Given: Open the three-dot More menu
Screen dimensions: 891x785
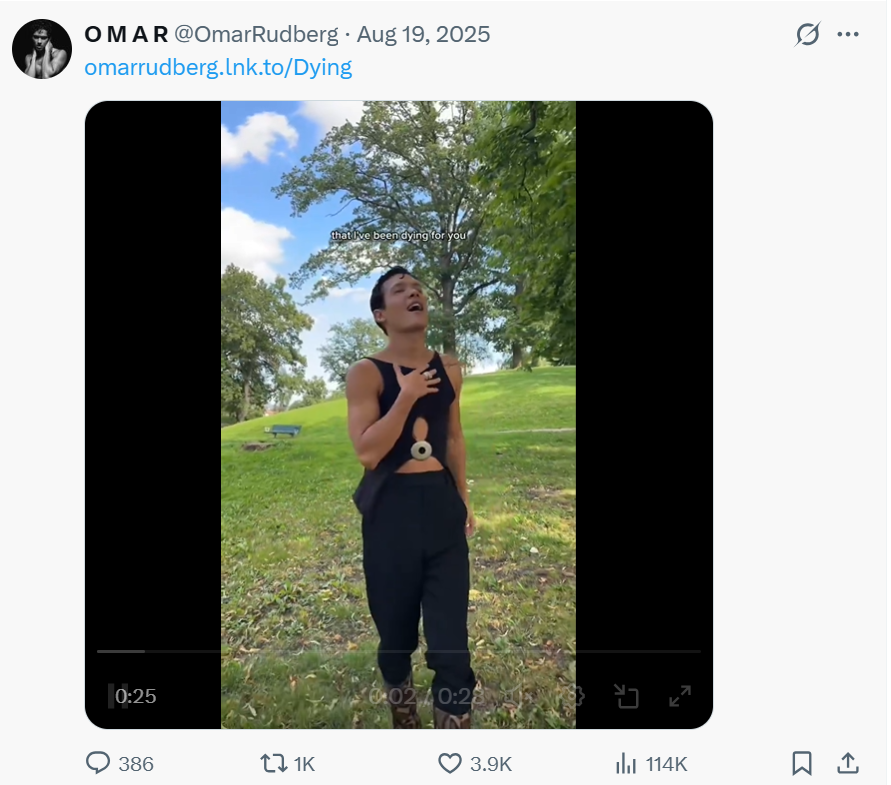Looking at the screenshot, I should 848,35.
